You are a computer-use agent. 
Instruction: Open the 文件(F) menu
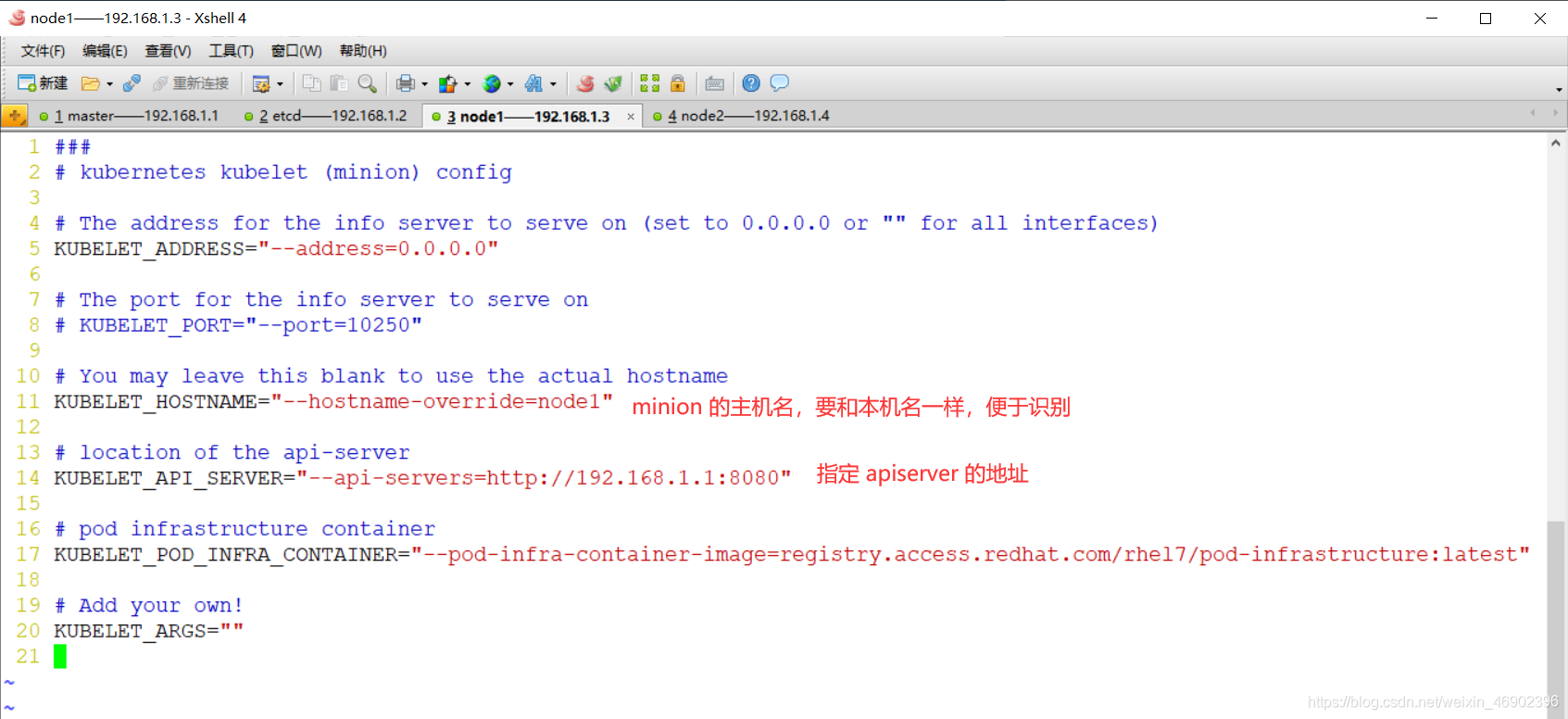[x=43, y=51]
